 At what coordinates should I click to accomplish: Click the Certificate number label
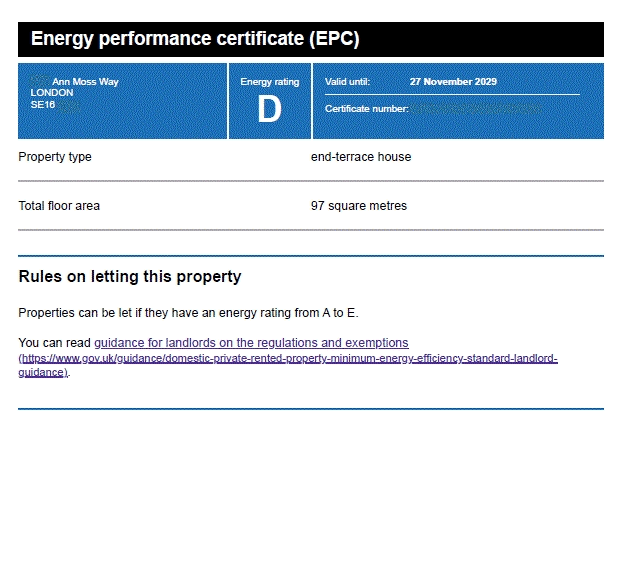pyautogui.click(x=366, y=108)
